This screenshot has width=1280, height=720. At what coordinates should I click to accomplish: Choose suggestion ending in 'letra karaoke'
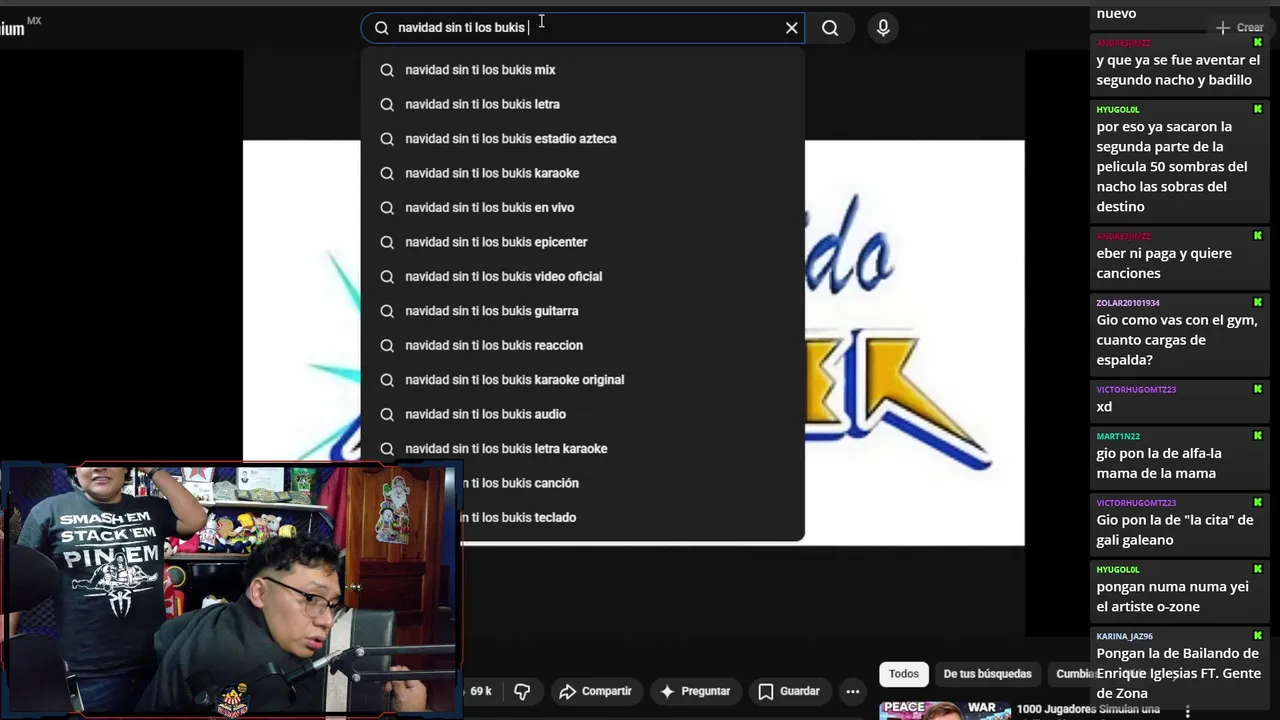pos(583,449)
